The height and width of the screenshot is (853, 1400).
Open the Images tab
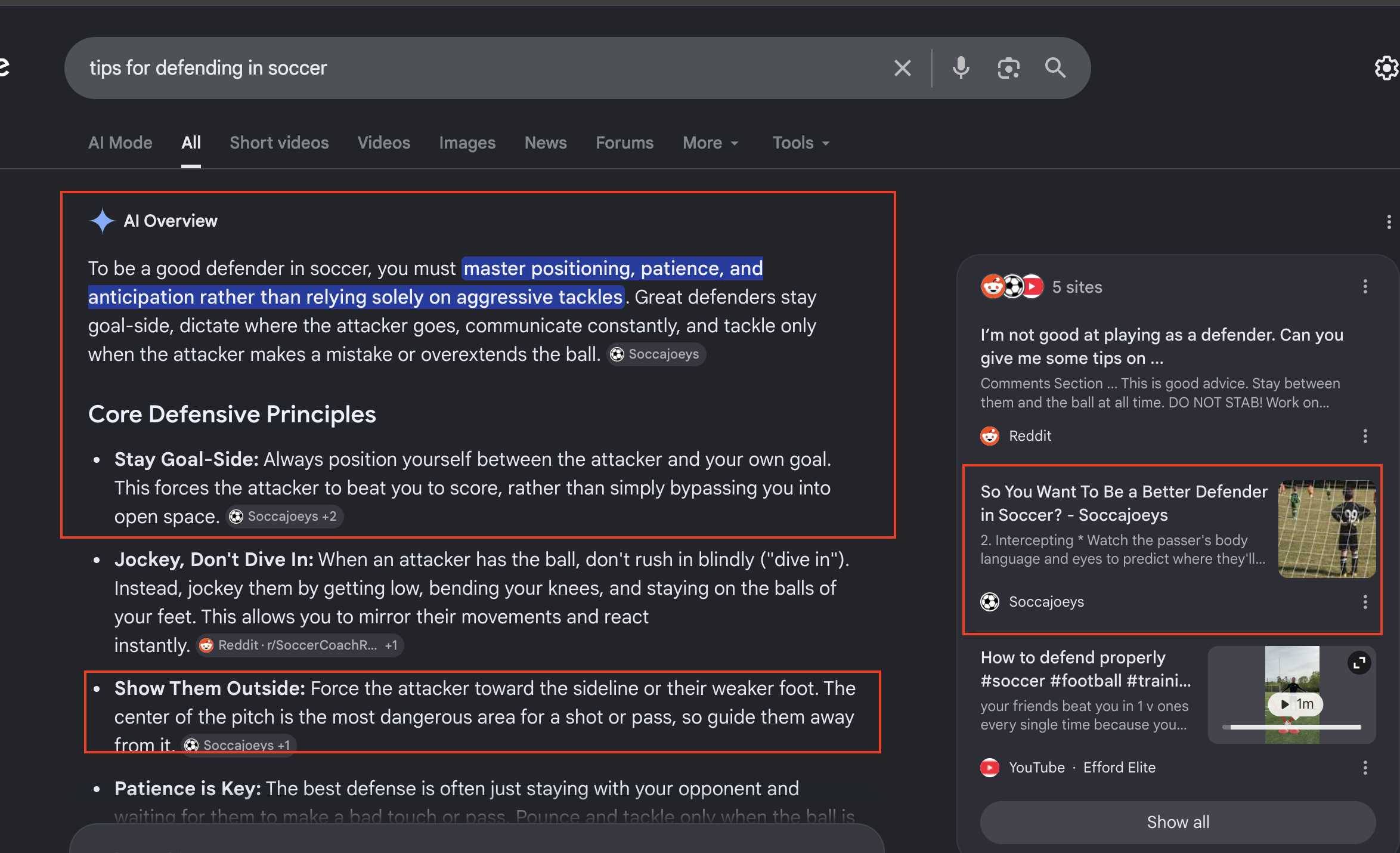[467, 143]
